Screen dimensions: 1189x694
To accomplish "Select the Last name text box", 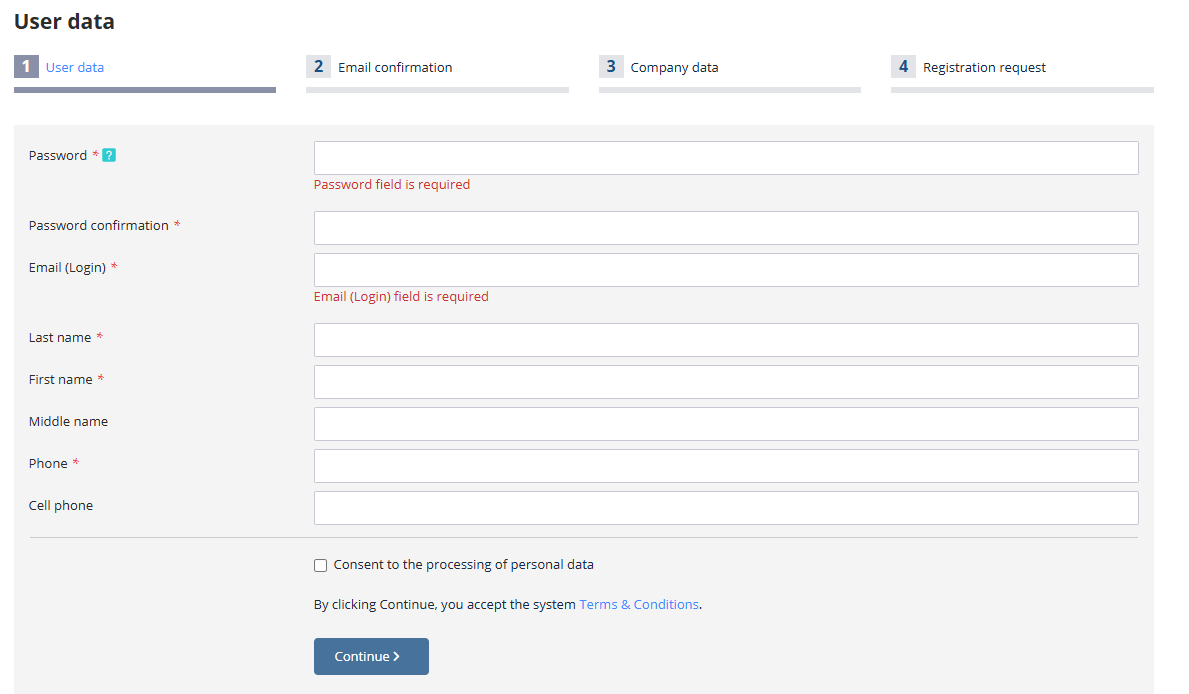I will (x=726, y=340).
